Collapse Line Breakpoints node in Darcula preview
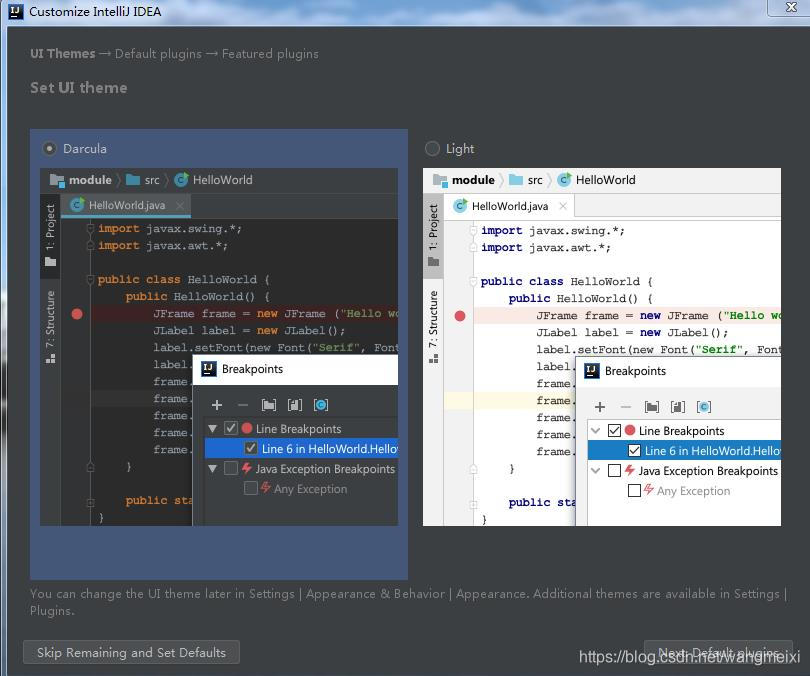810x676 pixels. point(212,429)
